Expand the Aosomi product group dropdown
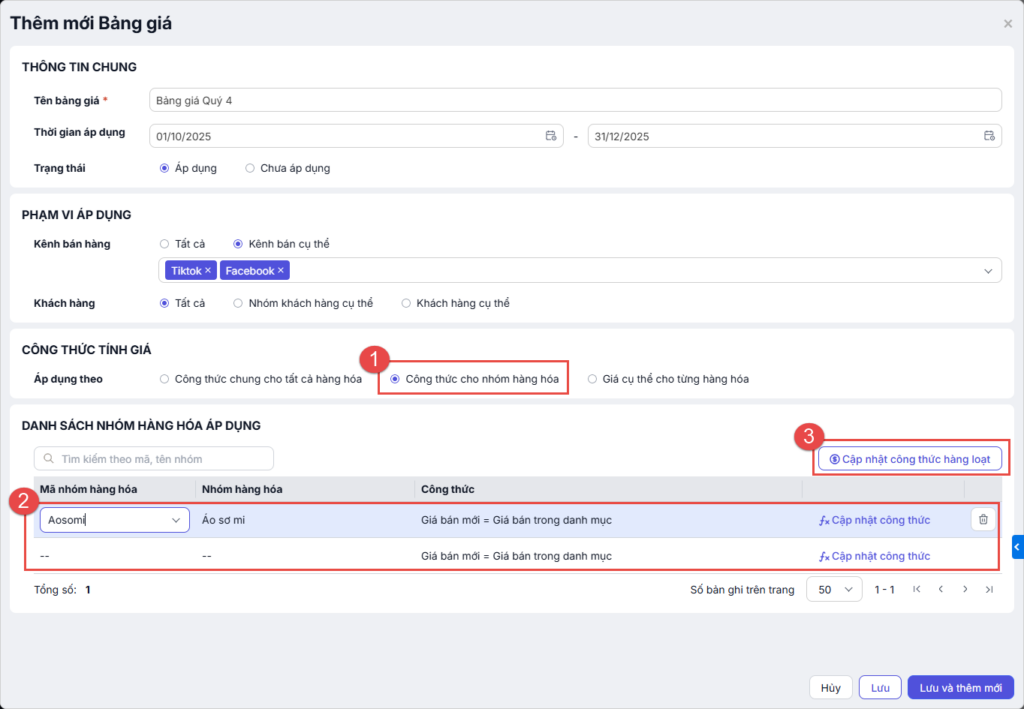Image resolution: width=1024 pixels, height=709 pixels. (x=177, y=520)
